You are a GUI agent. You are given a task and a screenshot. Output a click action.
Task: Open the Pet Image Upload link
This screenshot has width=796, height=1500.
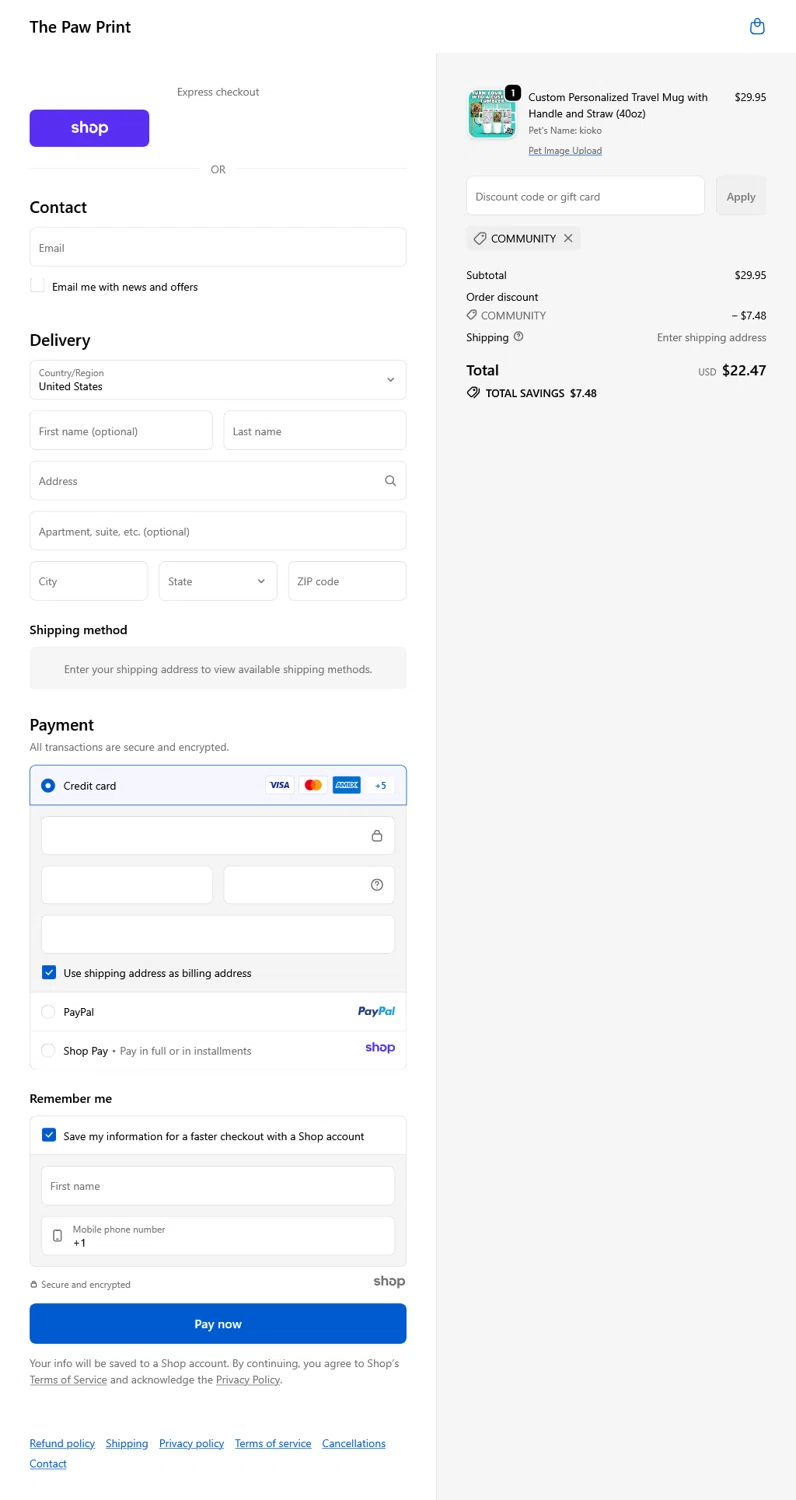pos(565,151)
